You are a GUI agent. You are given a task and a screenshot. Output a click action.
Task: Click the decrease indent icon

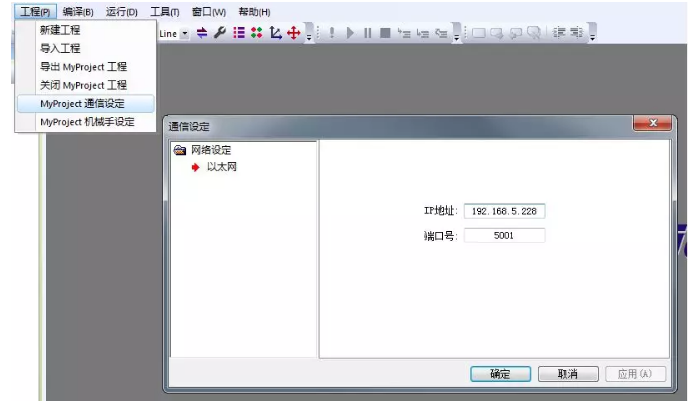559,33
